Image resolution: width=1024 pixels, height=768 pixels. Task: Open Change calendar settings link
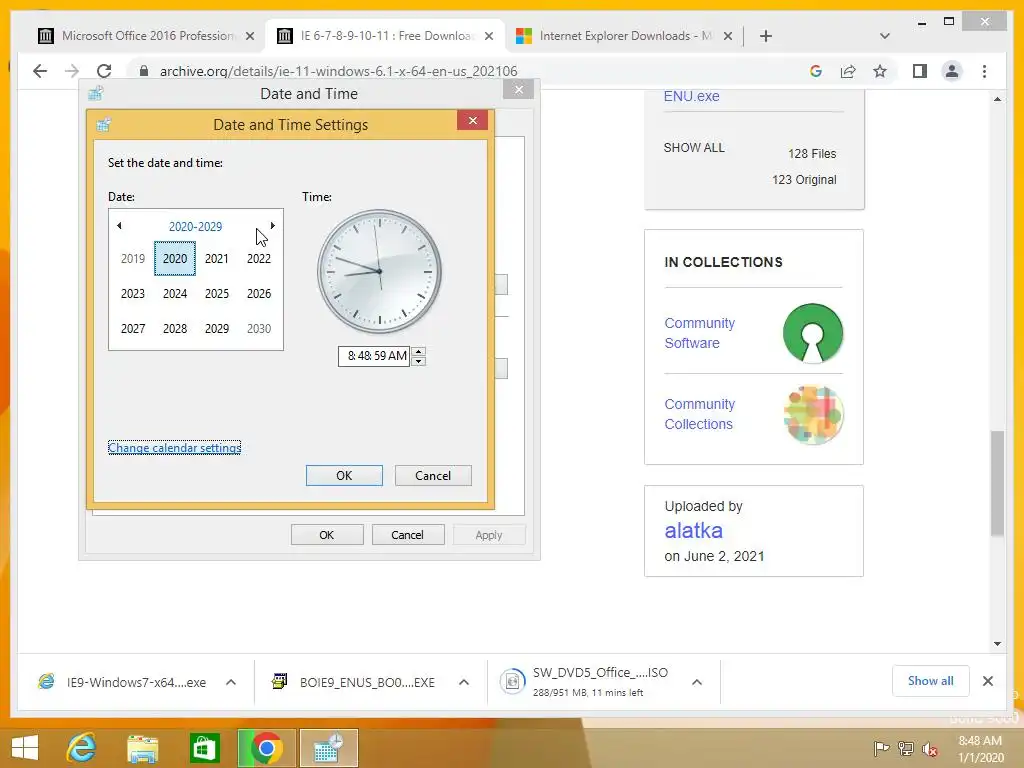174,448
